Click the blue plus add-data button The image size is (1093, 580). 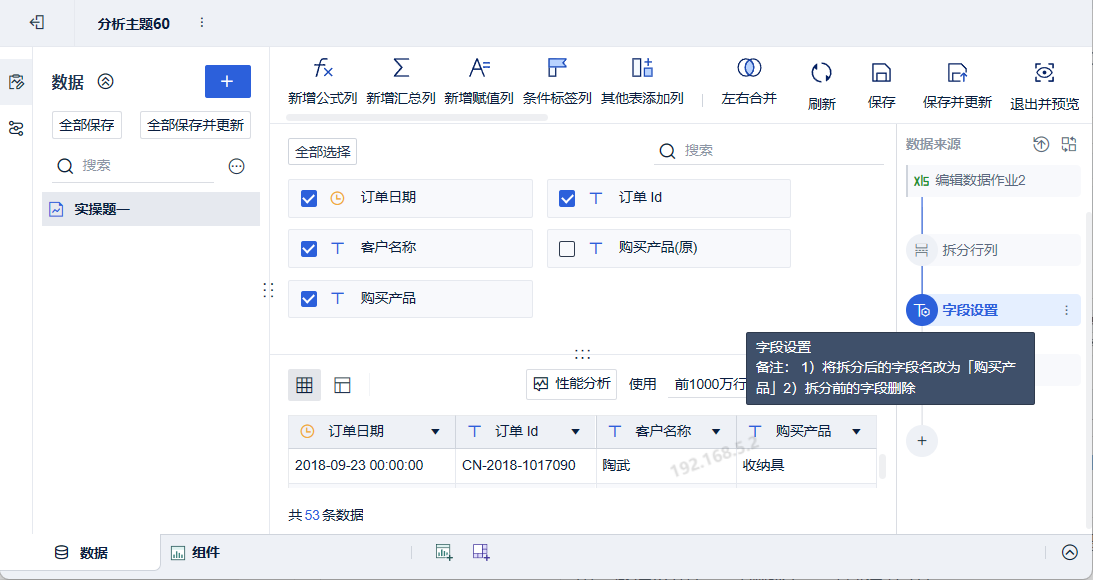point(227,82)
